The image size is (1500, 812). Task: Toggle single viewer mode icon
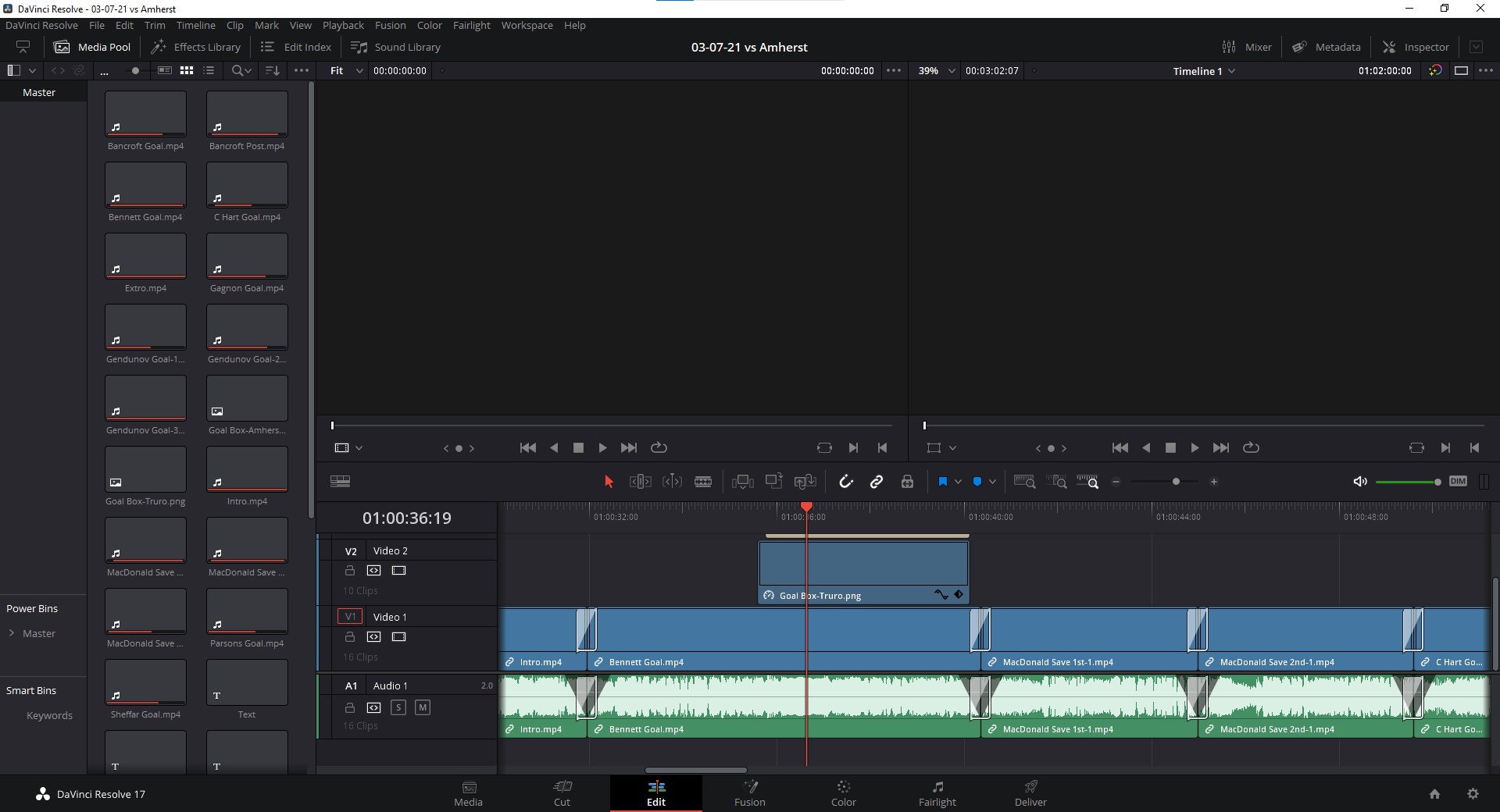click(x=1461, y=70)
